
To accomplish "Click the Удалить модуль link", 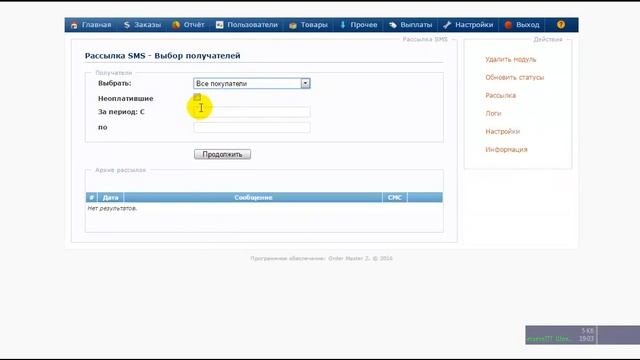I will 511,59.
